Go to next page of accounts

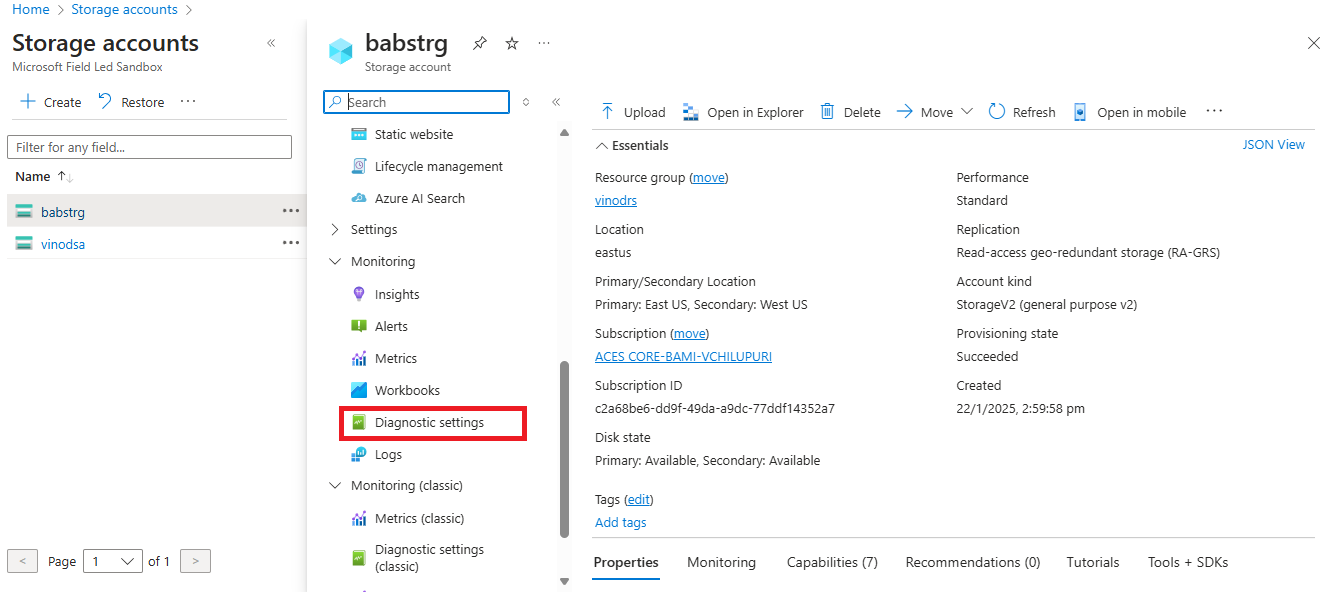tap(196, 561)
